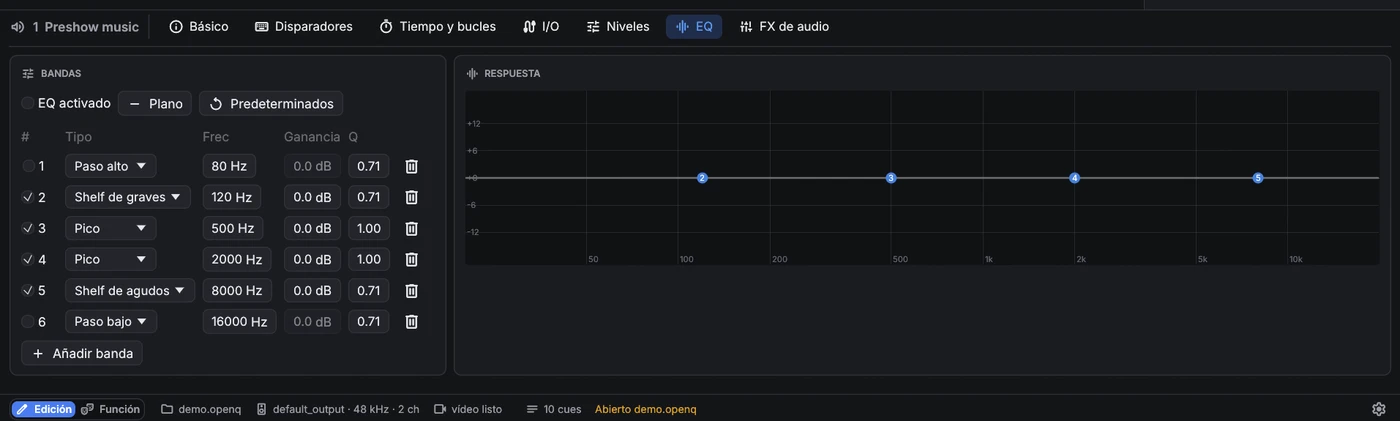Click the video camera status icon
The height and width of the screenshot is (421, 1400).
pyautogui.click(x=439, y=409)
